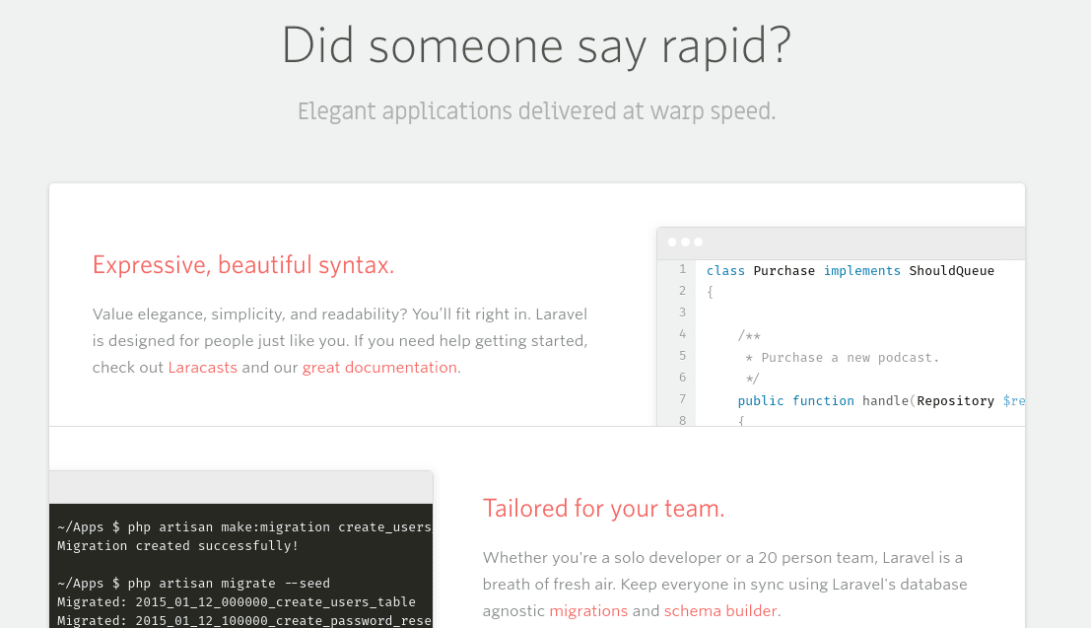Viewport: 1091px width, 628px height.
Task: Click the opening '/**' comment on line 4
Action: pos(749,336)
